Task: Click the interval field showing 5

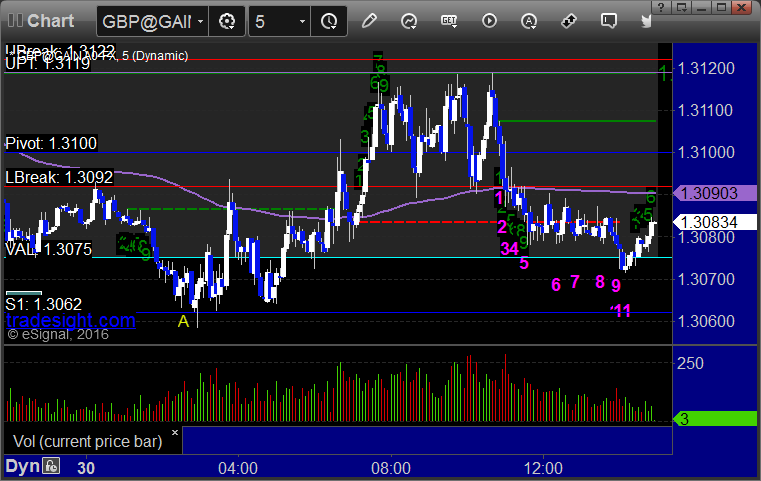Action: (273, 21)
